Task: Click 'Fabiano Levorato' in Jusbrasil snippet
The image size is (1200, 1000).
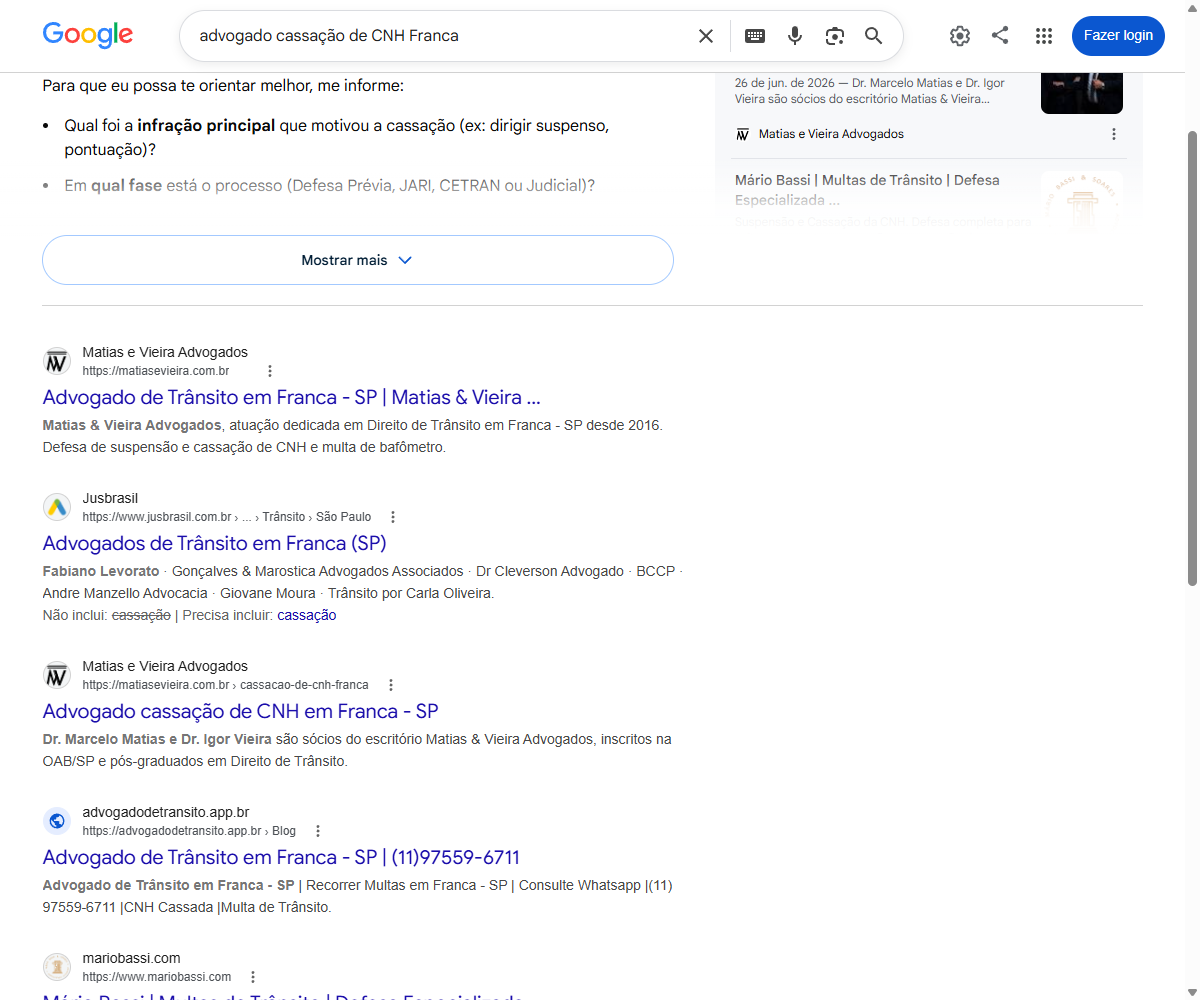Action: coord(101,571)
